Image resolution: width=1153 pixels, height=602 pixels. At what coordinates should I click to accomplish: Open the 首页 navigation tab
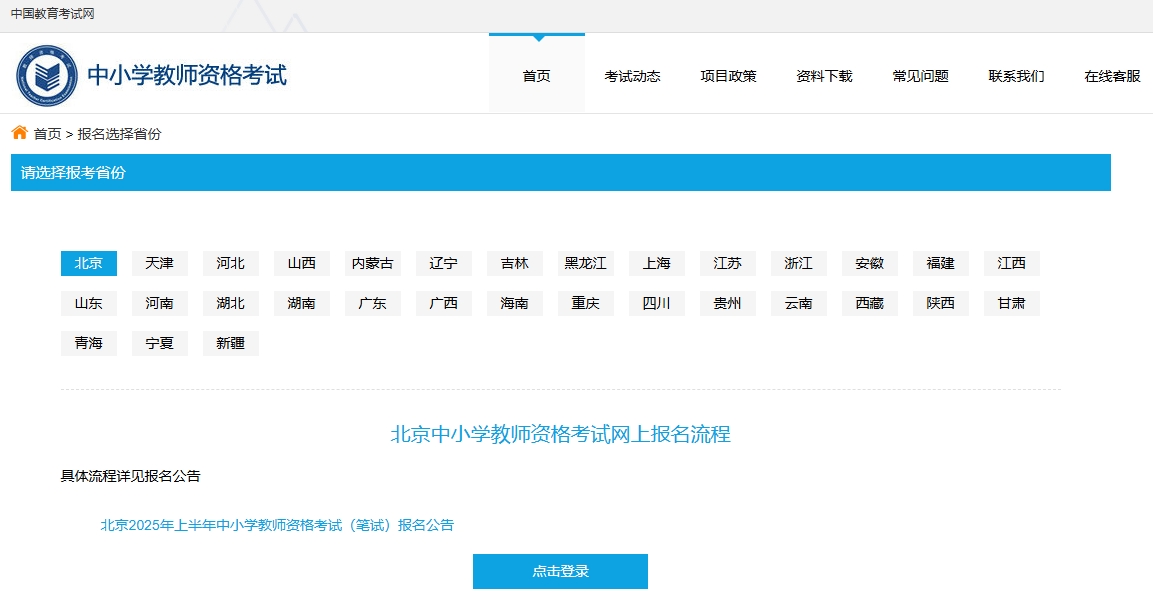click(537, 76)
